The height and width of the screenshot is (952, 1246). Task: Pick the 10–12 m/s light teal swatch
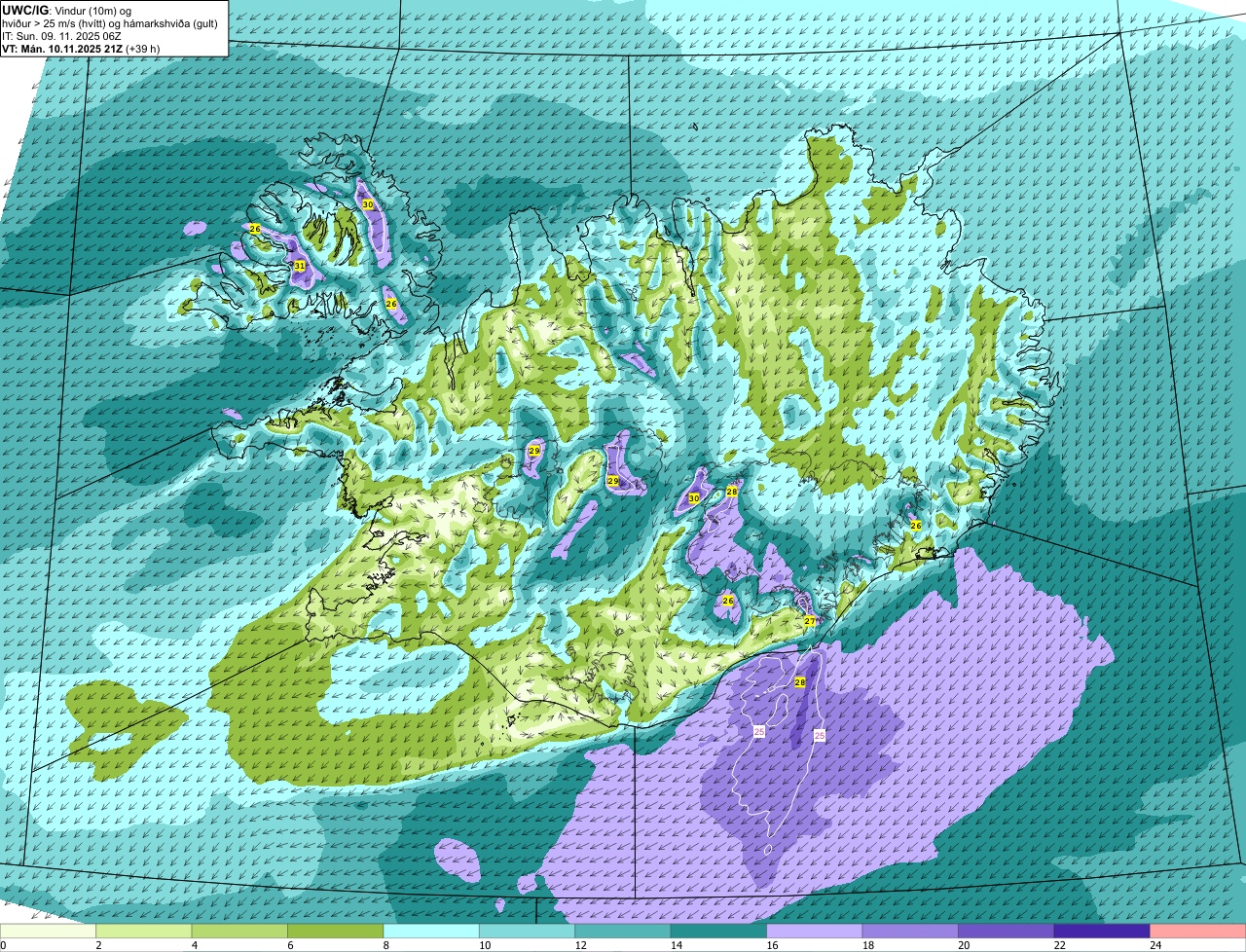[x=529, y=932]
